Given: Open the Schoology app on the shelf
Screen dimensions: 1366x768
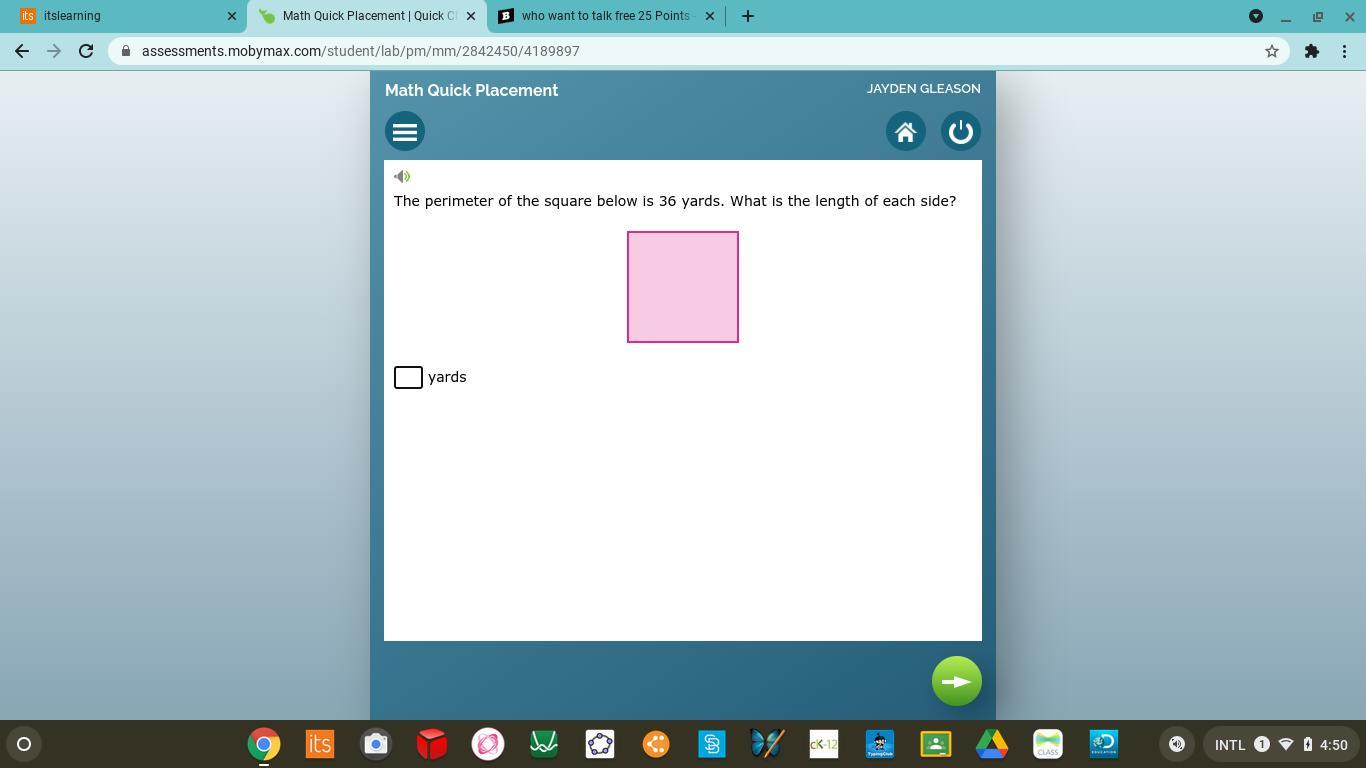Looking at the screenshot, I should 712,744.
